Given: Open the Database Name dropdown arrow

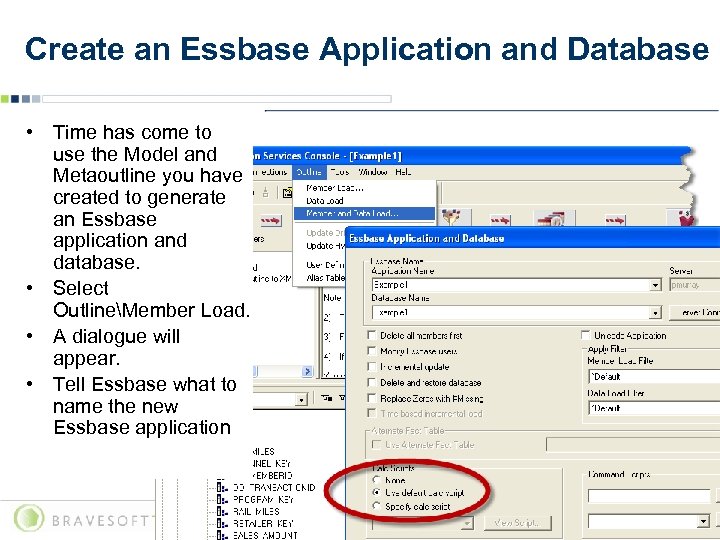Looking at the screenshot, I should (x=655, y=313).
